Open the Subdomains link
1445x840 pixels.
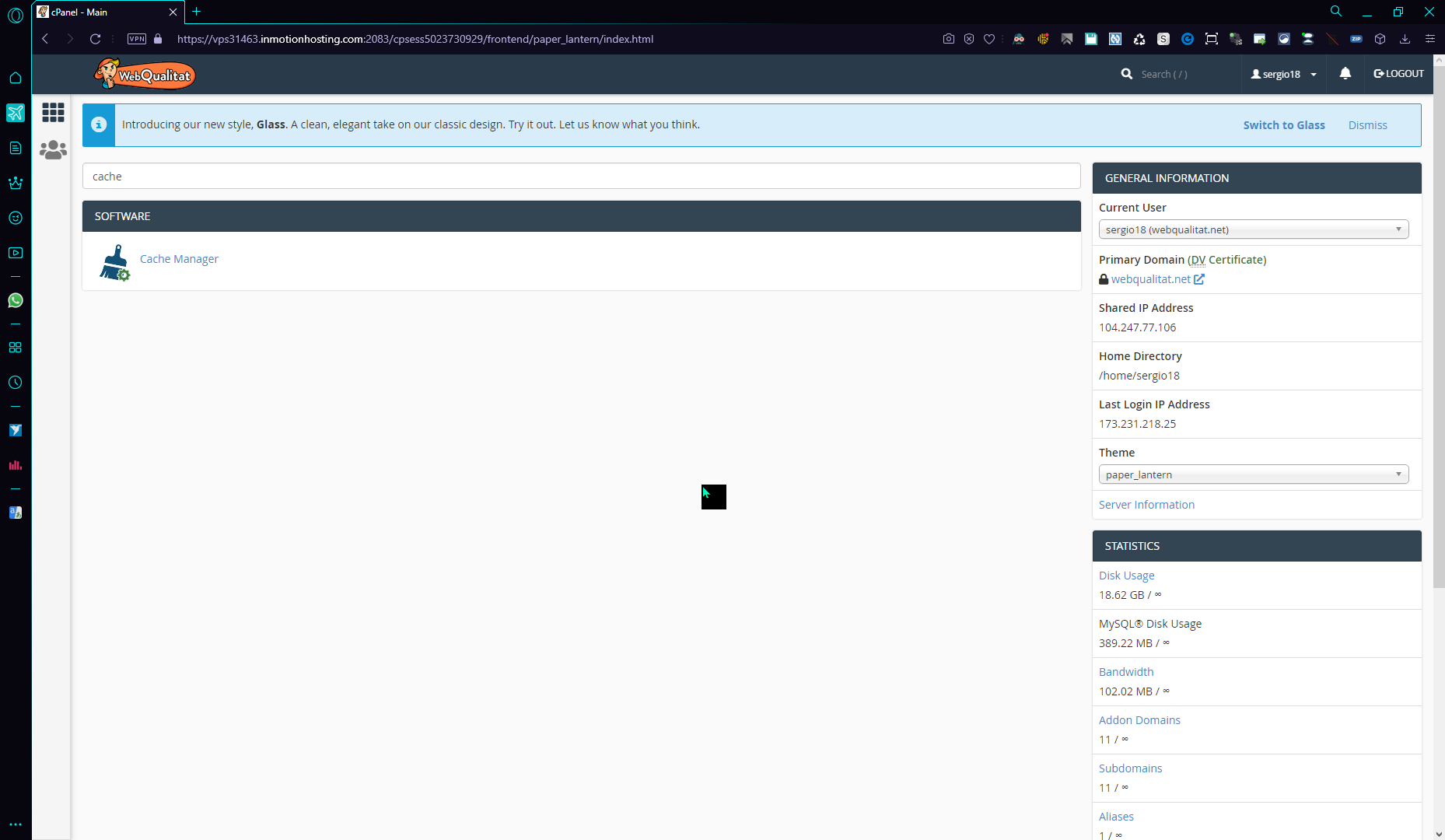pos(1130,768)
